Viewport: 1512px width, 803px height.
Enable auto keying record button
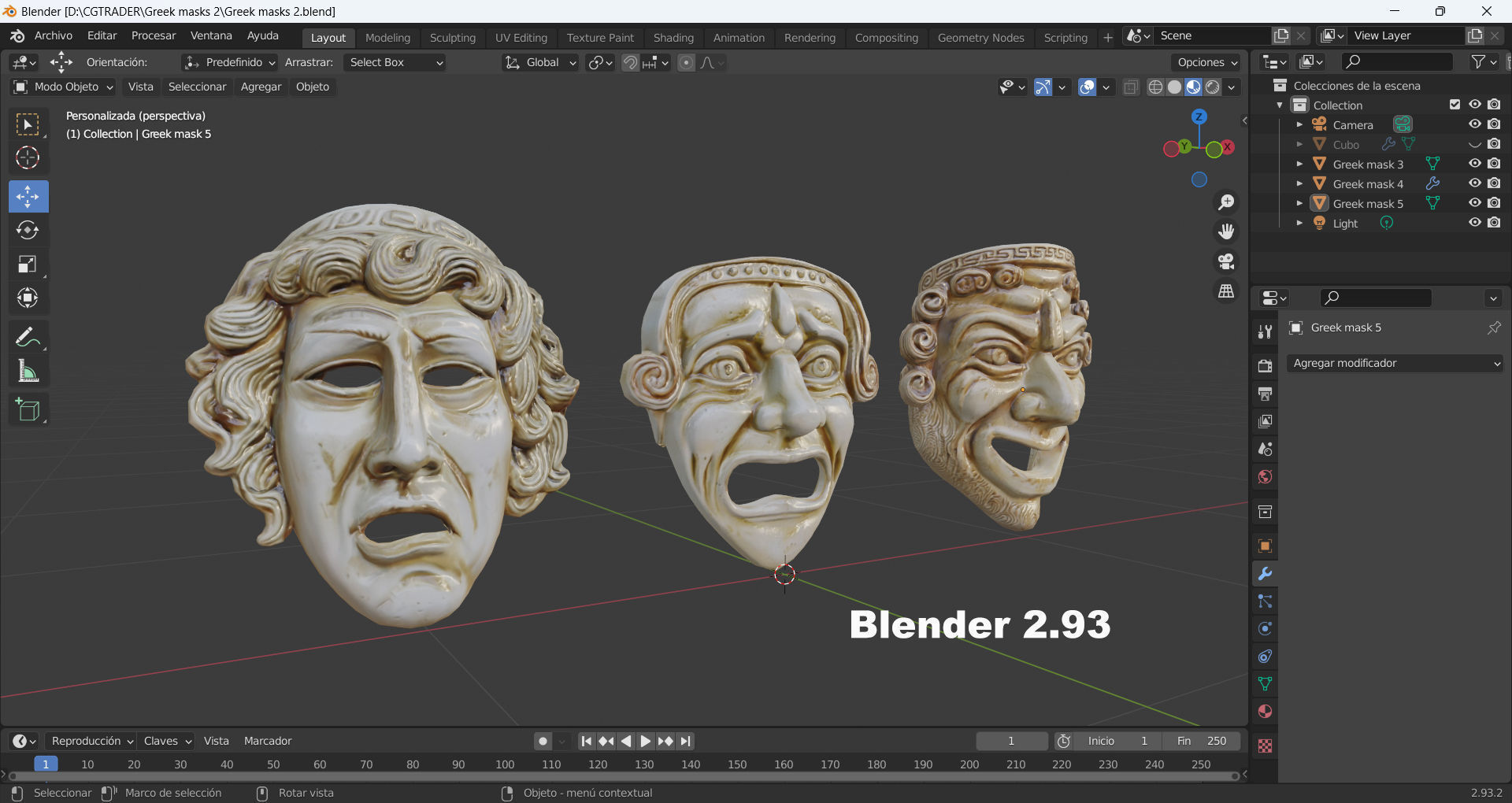(x=543, y=741)
